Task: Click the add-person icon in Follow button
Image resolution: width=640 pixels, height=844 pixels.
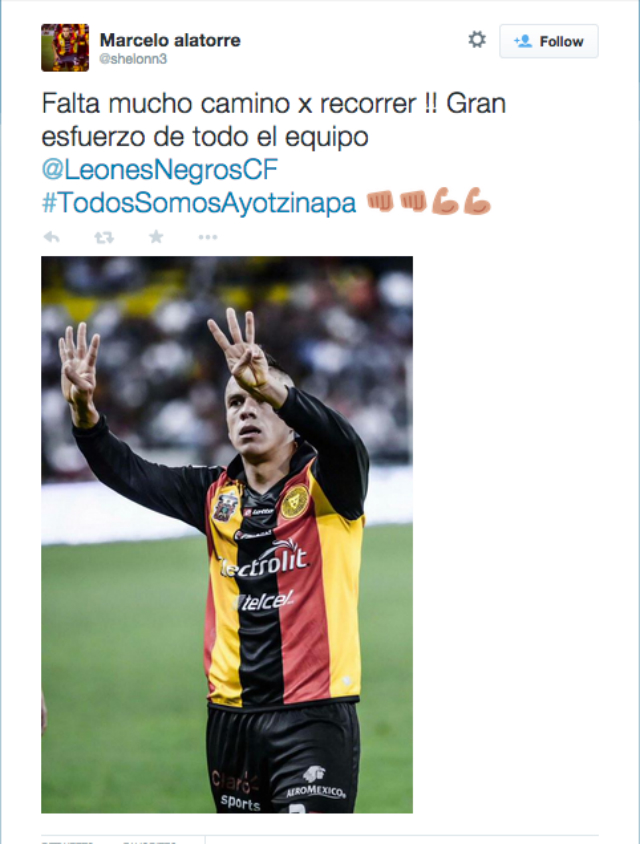Action: [523, 41]
